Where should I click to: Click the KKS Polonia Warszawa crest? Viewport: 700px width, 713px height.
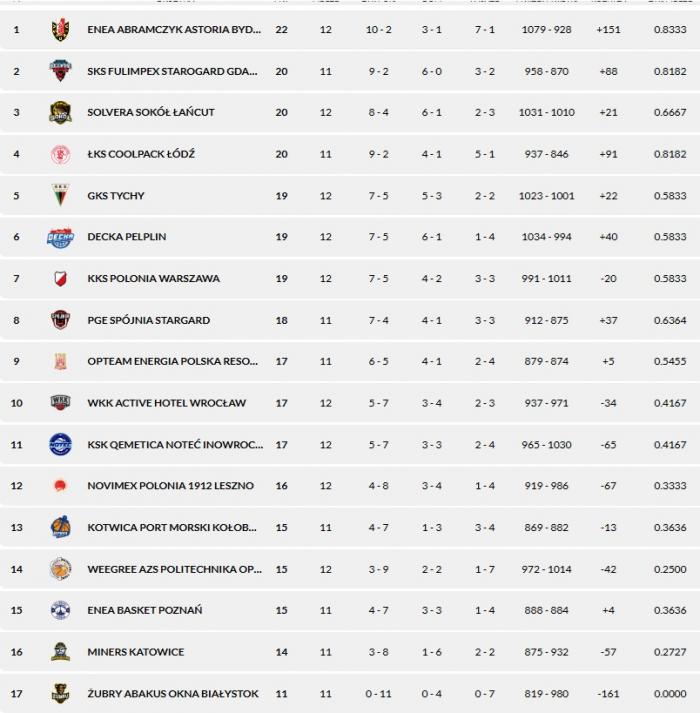[x=60, y=279]
